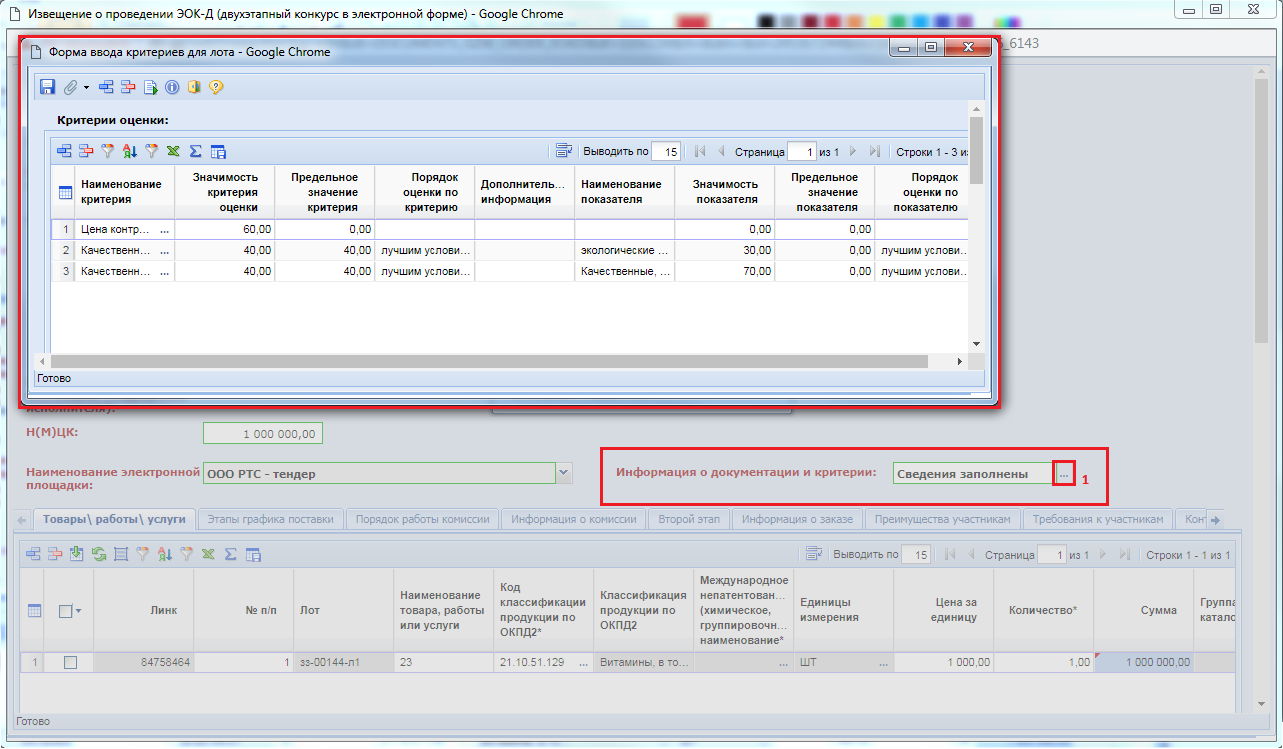Open column settings in Товары\работы\услуги toolbar
Screen dimensions: 1283x749
[253, 553]
